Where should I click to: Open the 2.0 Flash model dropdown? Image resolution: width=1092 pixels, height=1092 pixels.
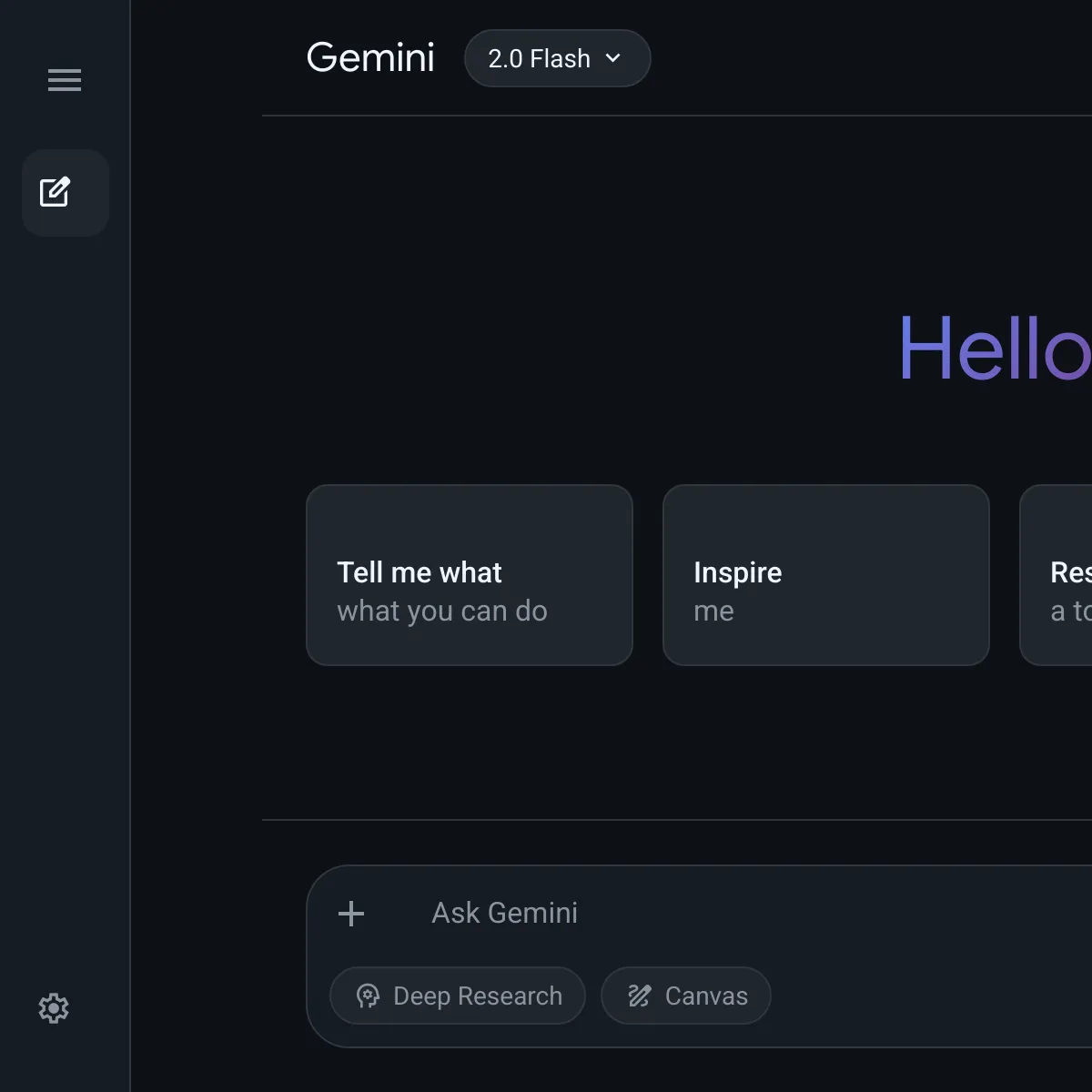tap(558, 58)
